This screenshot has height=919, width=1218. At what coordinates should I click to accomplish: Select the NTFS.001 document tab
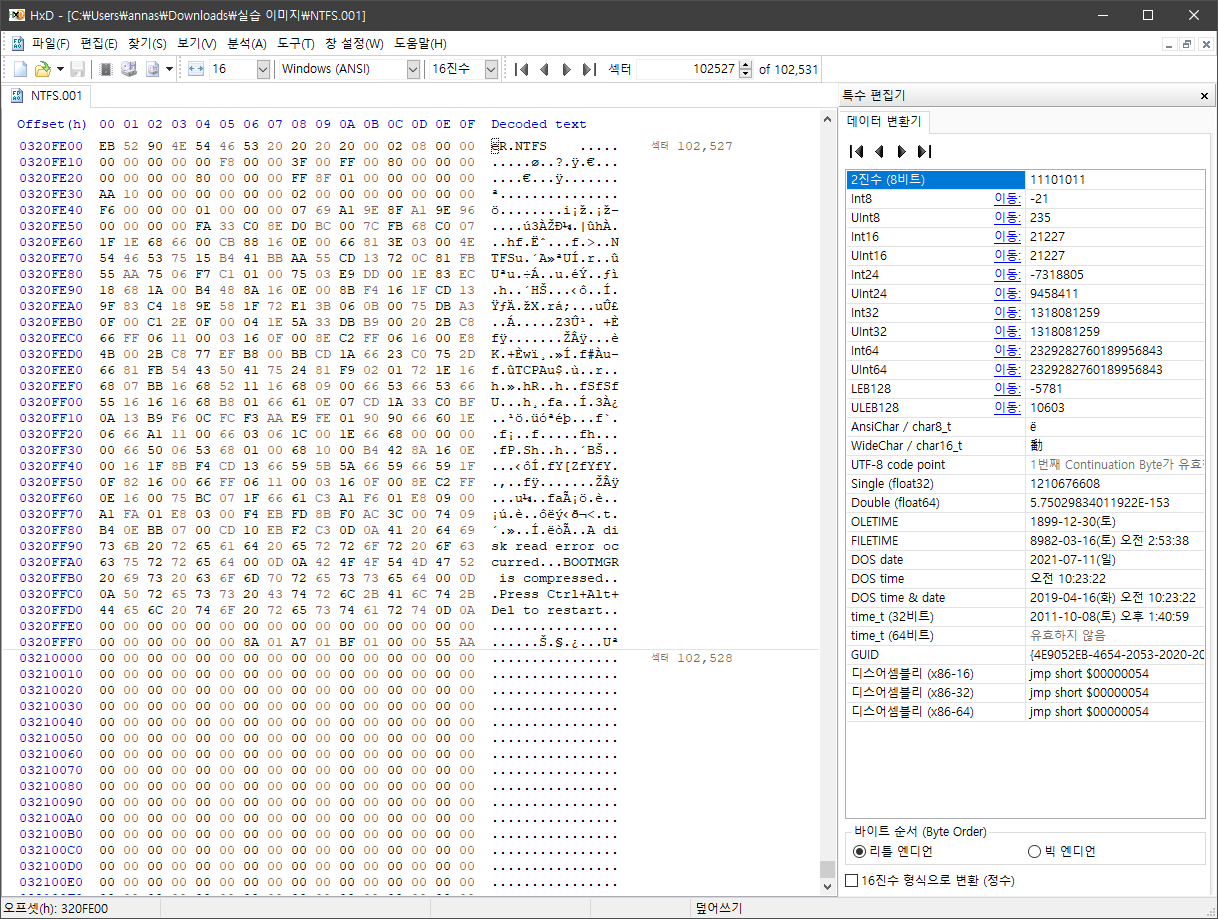tap(46, 96)
